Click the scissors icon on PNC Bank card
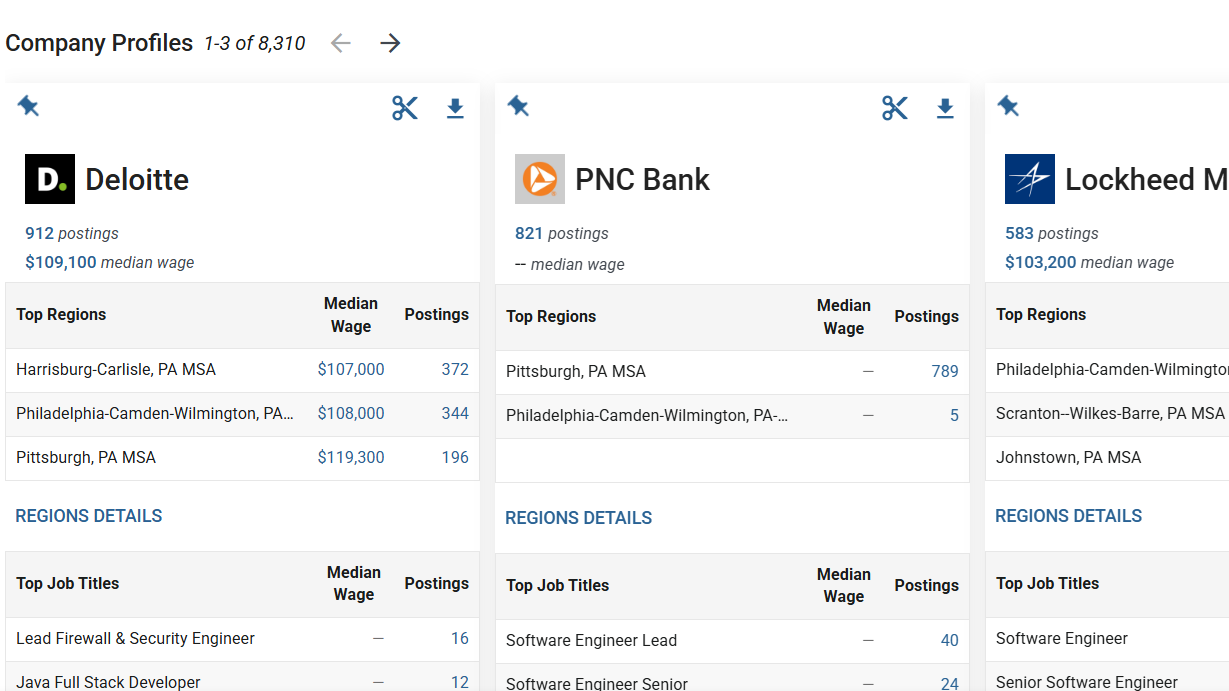1229x691 pixels. coord(895,108)
